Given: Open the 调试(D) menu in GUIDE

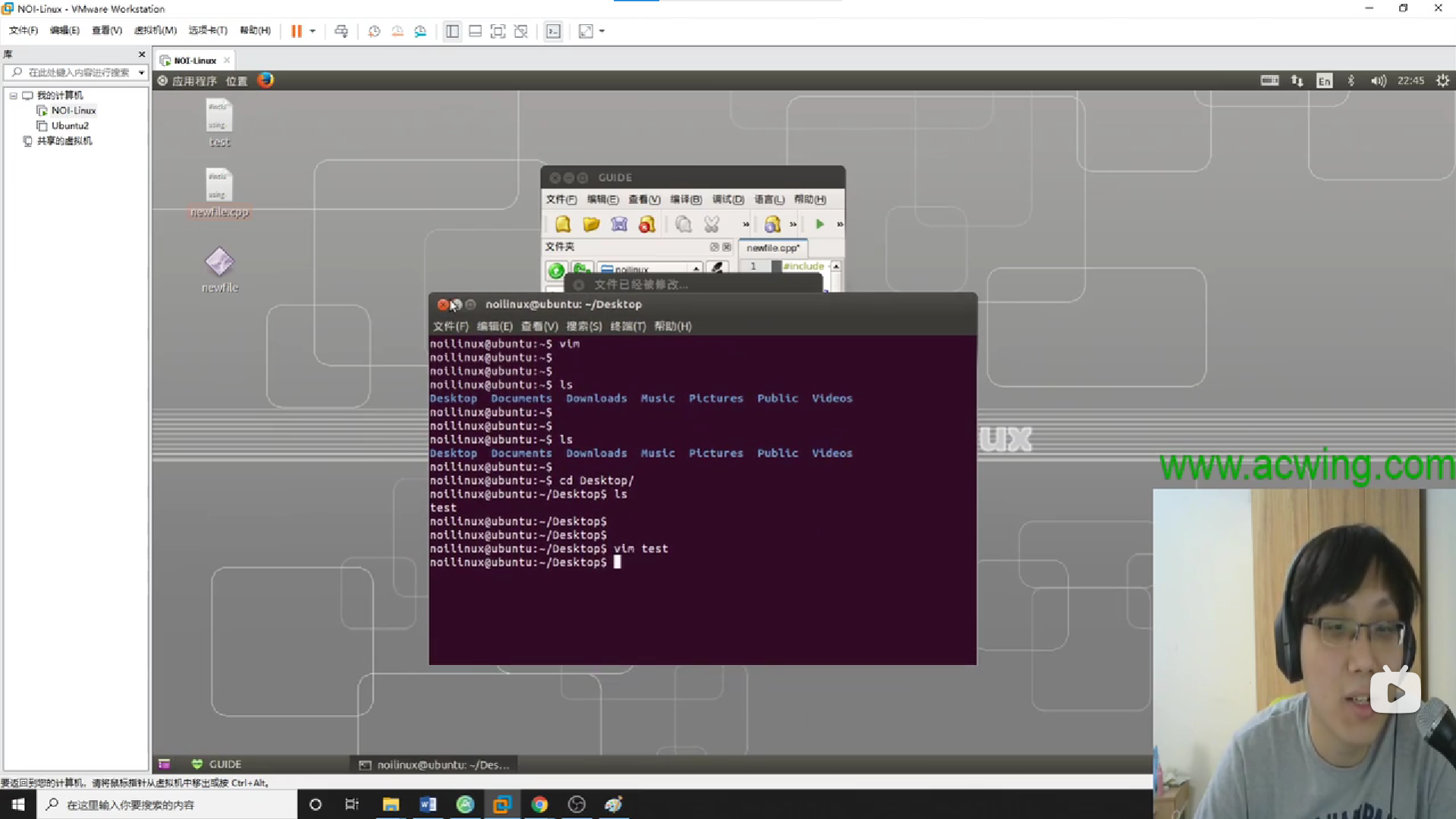Looking at the screenshot, I should coord(728,199).
